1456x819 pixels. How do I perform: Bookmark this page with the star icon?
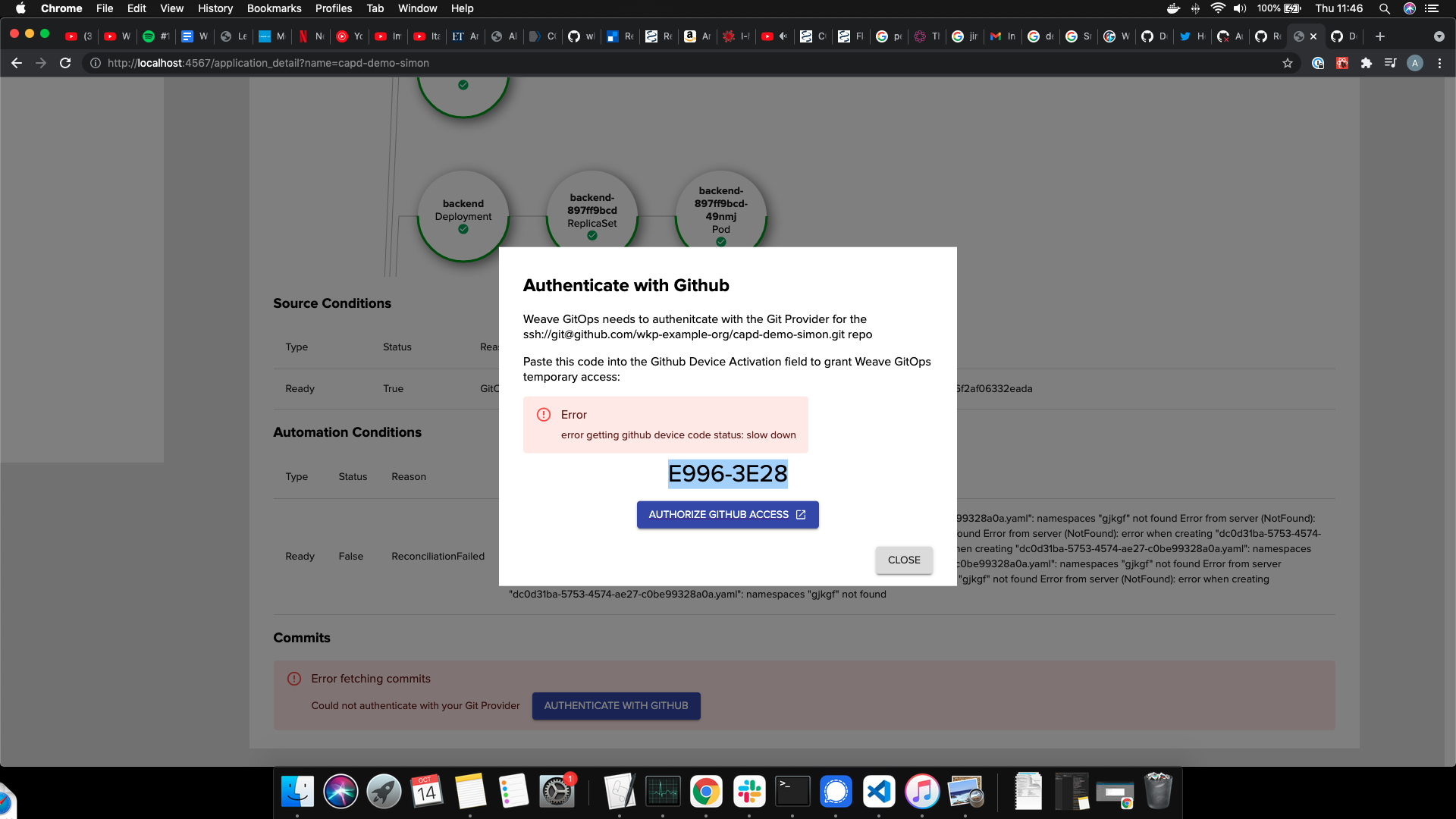pyautogui.click(x=1288, y=63)
